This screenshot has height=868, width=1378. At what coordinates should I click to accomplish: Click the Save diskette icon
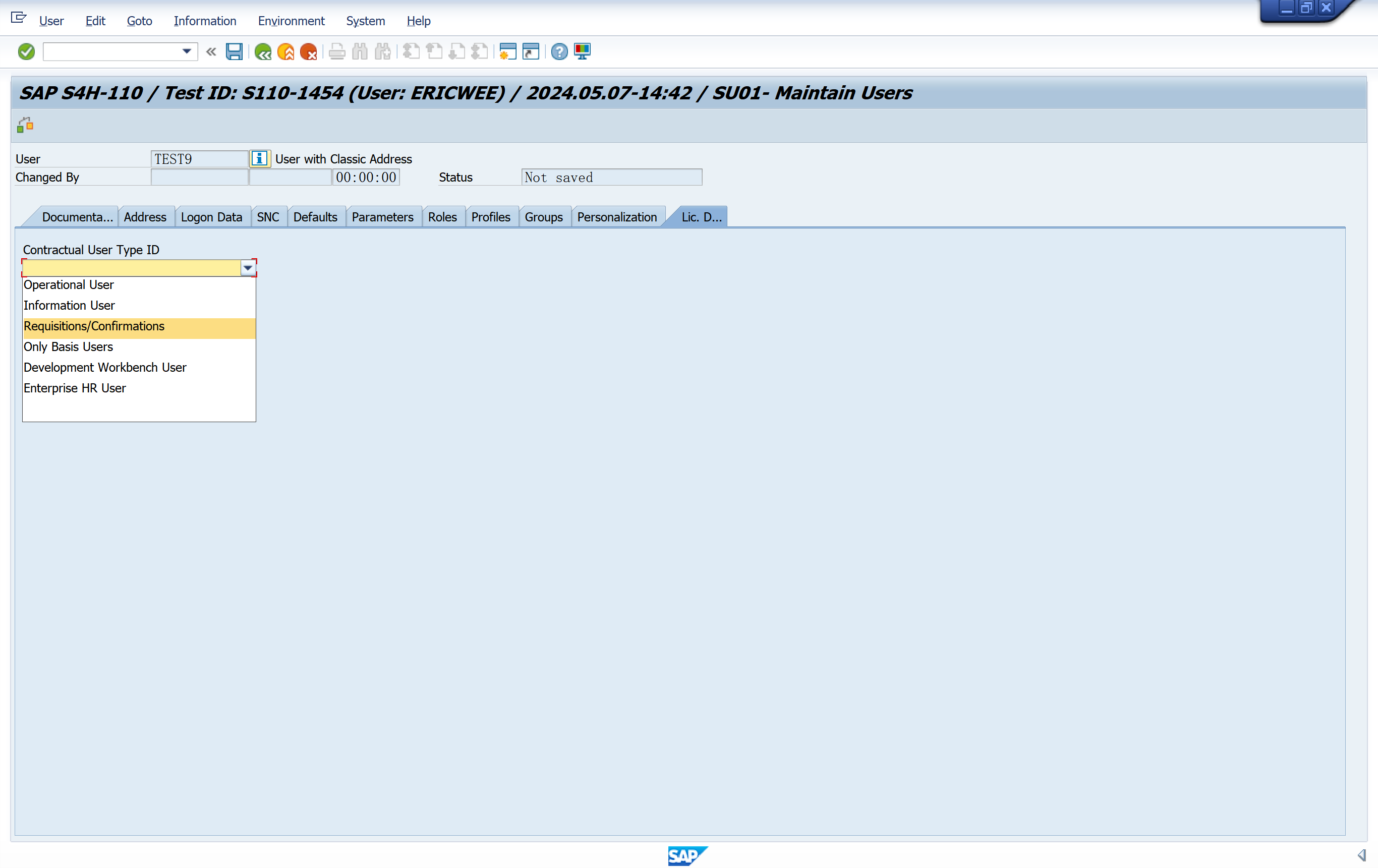[x=234, y=51]
